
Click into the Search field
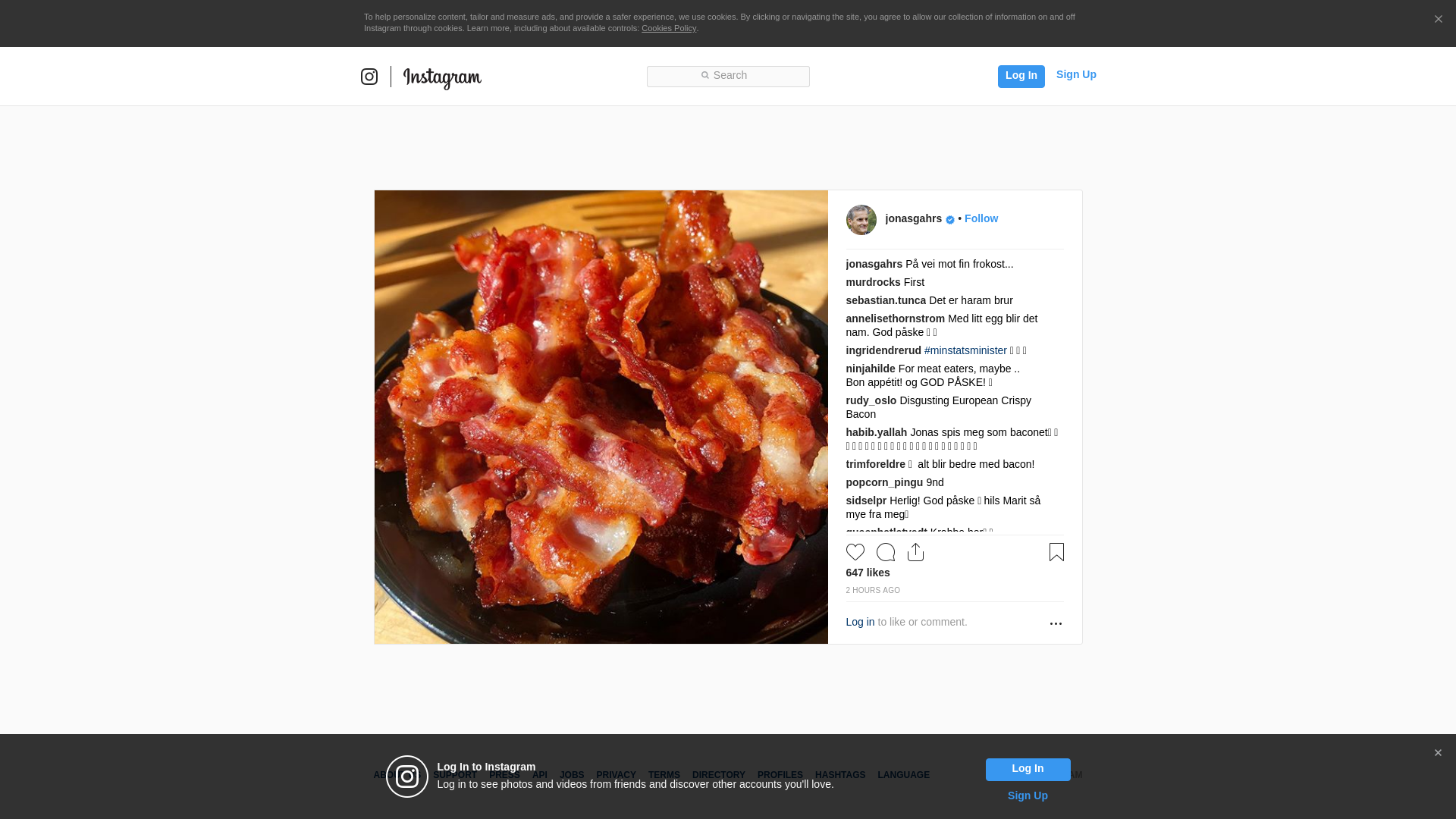[x=728, y=76]
